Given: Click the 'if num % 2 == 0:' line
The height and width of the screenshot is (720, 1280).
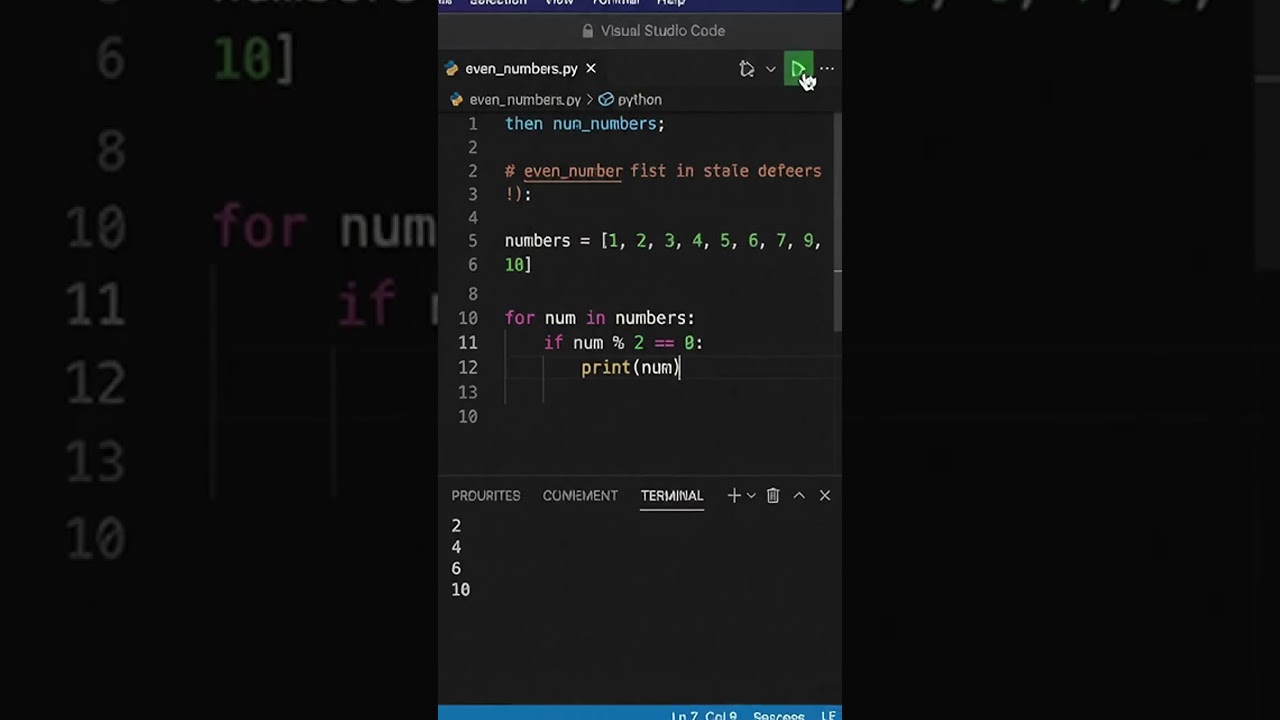Looking at the screenshot, I should pyautogui.click(x=623, y=343).
